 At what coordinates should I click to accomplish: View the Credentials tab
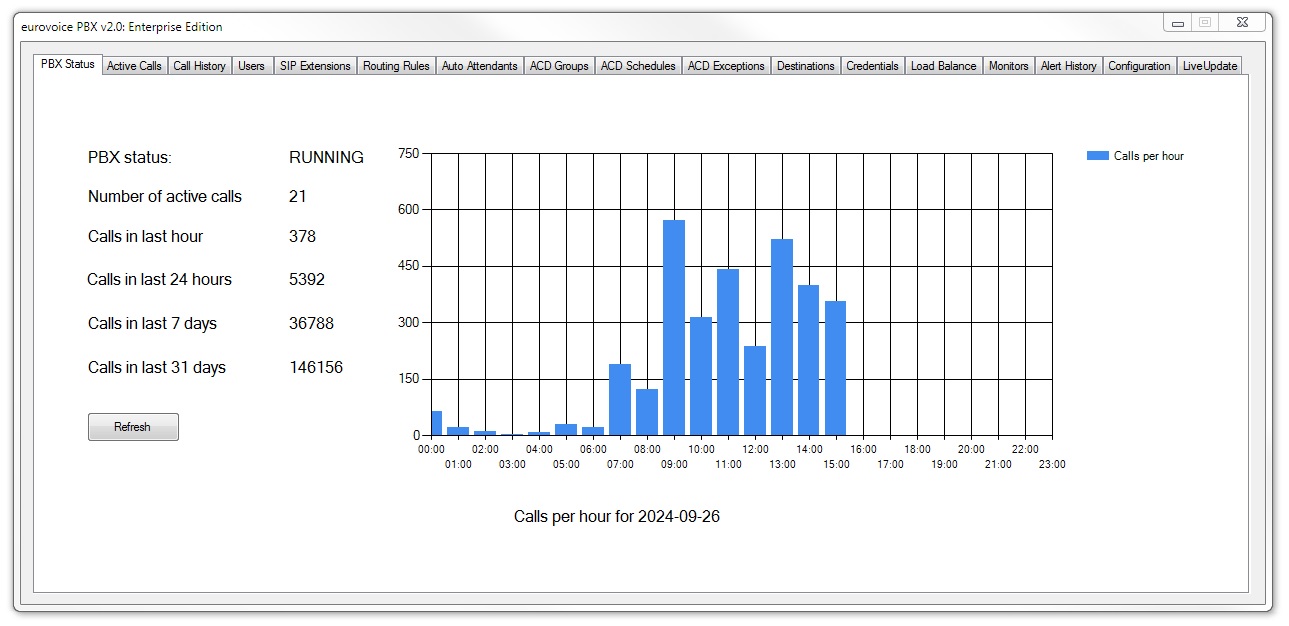(872, 66)
